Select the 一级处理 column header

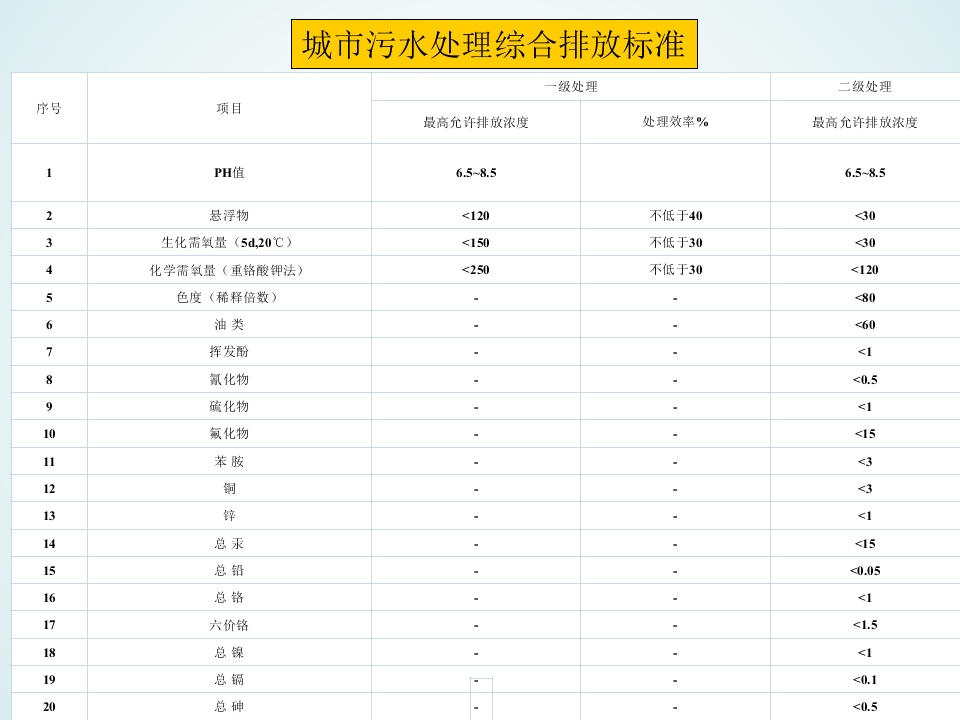[x=570, y=87]
